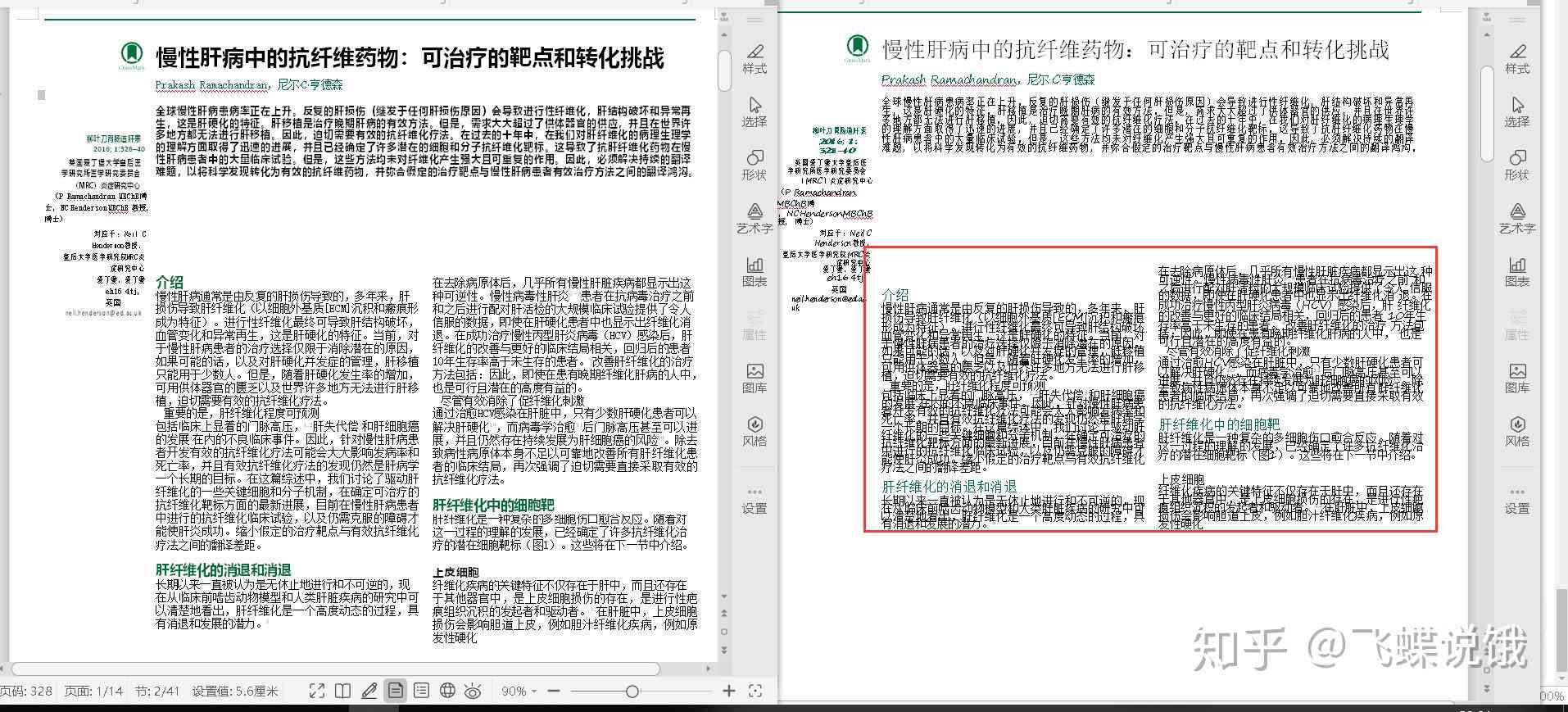The width and height of the screenshot is (1568, 712).
Task: Click the left window vertical scrollbar thumb
Action: coord(724,70)
